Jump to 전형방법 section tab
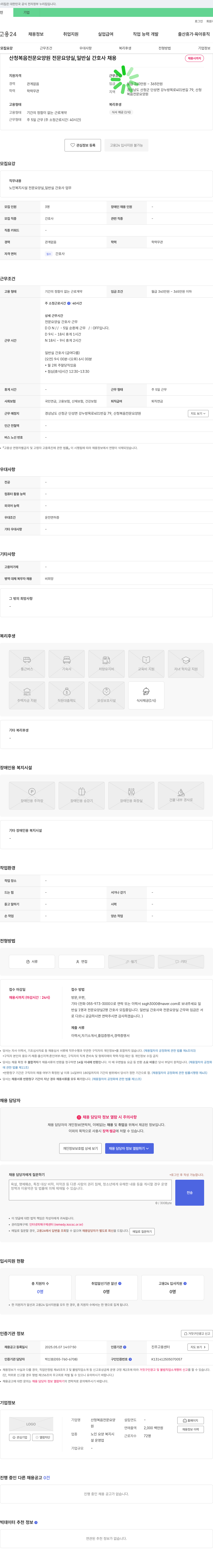The height and width of the screenshot is (1568, 213). (x=164, y=48)
